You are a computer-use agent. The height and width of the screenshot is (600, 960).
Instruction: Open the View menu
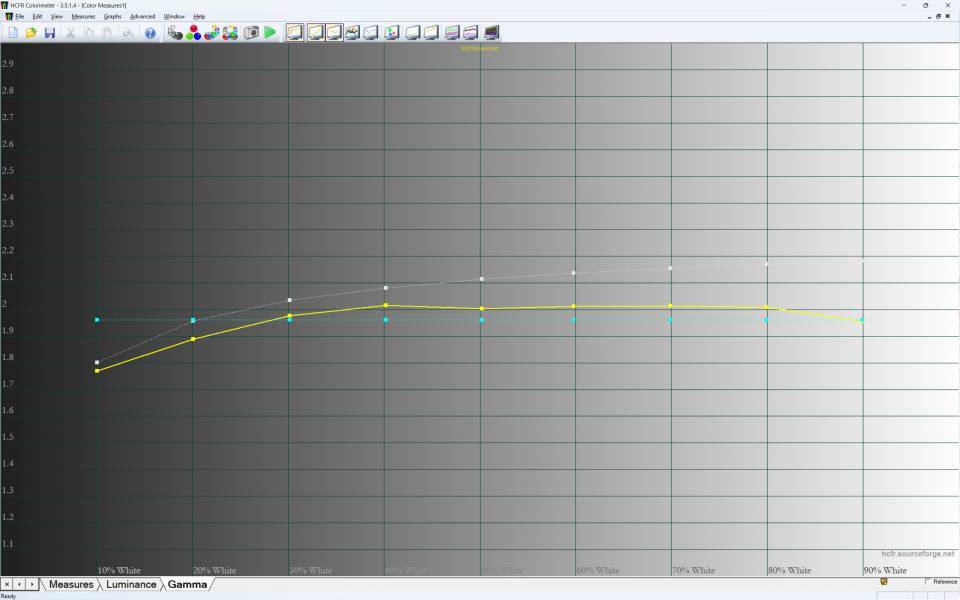click(56, 17)
